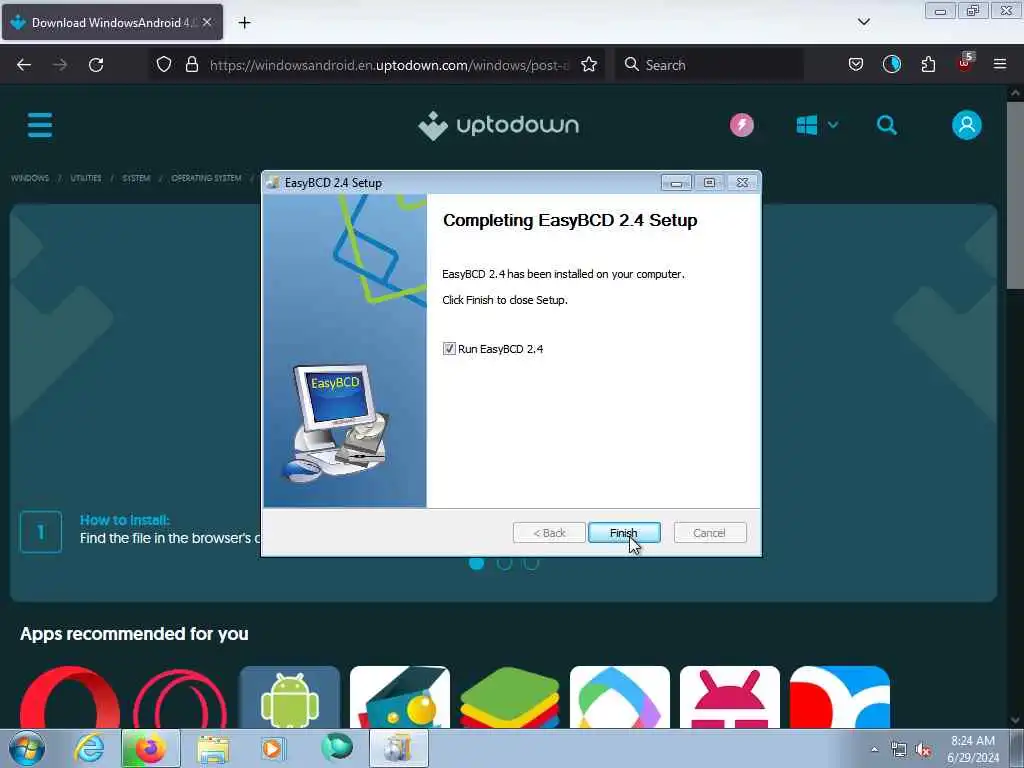Image resolution: width=1024 pixels, height=768 pixels.
Task: Click the URL address bar
Action: (x=389, y=65)
